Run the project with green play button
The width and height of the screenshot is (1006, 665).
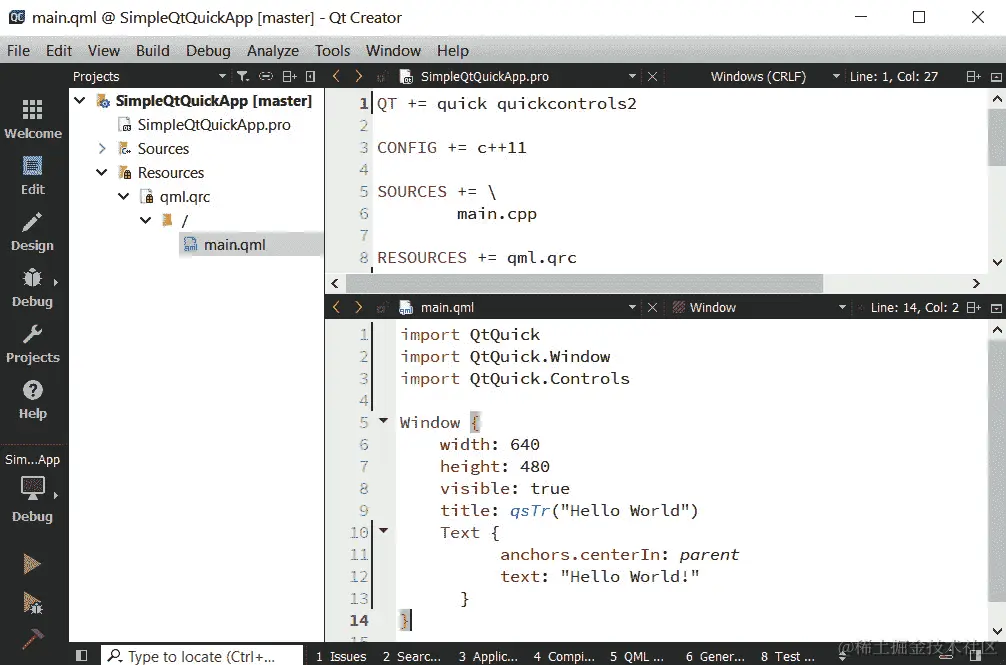31,564
